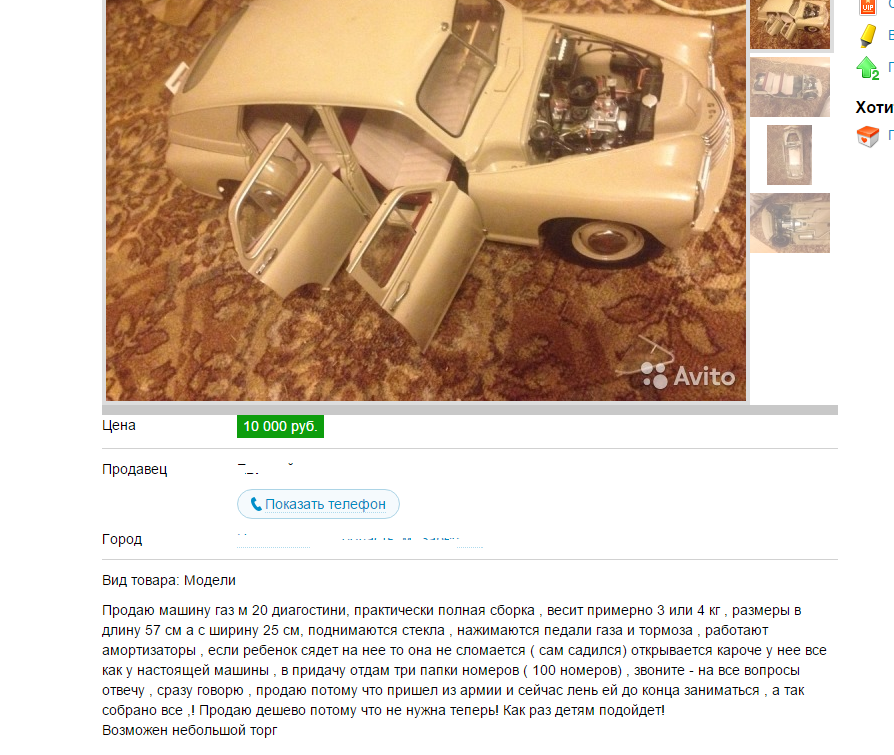Click the green up-arrow x2 icon

(x=867, y=68)
